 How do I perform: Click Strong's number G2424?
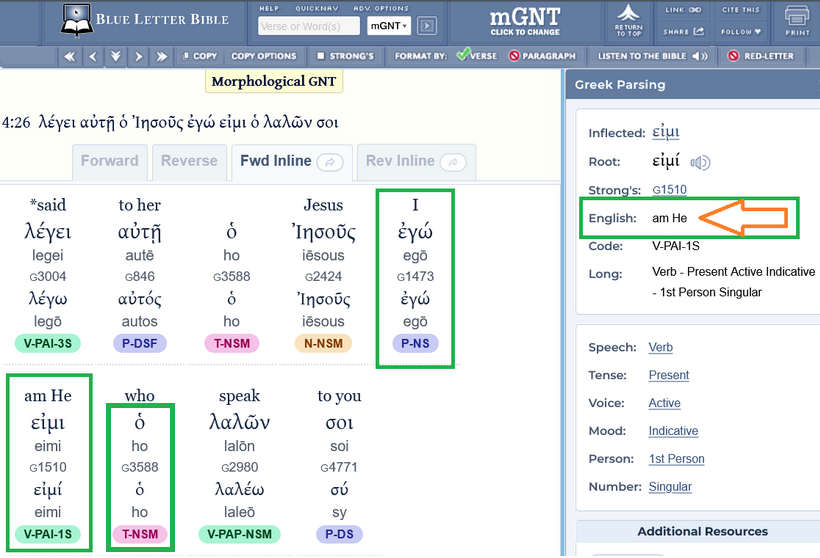click(x=323, y=277)
